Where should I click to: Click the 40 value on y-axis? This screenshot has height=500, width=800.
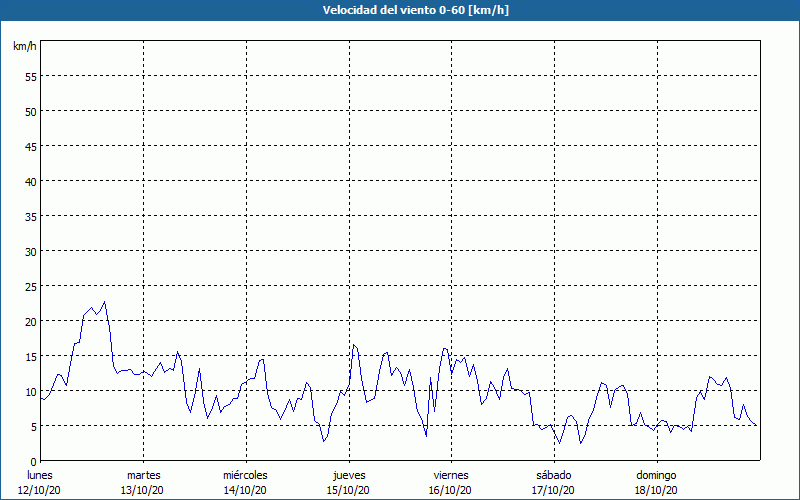31,182
